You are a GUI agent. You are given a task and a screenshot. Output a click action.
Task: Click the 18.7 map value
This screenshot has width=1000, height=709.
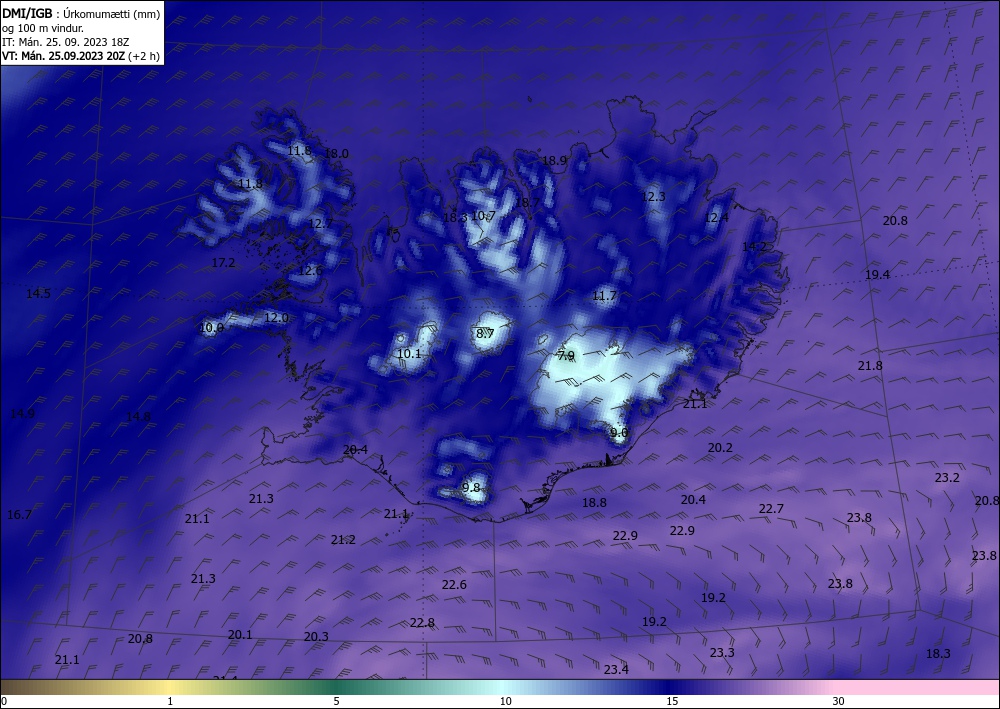point(527,203)
